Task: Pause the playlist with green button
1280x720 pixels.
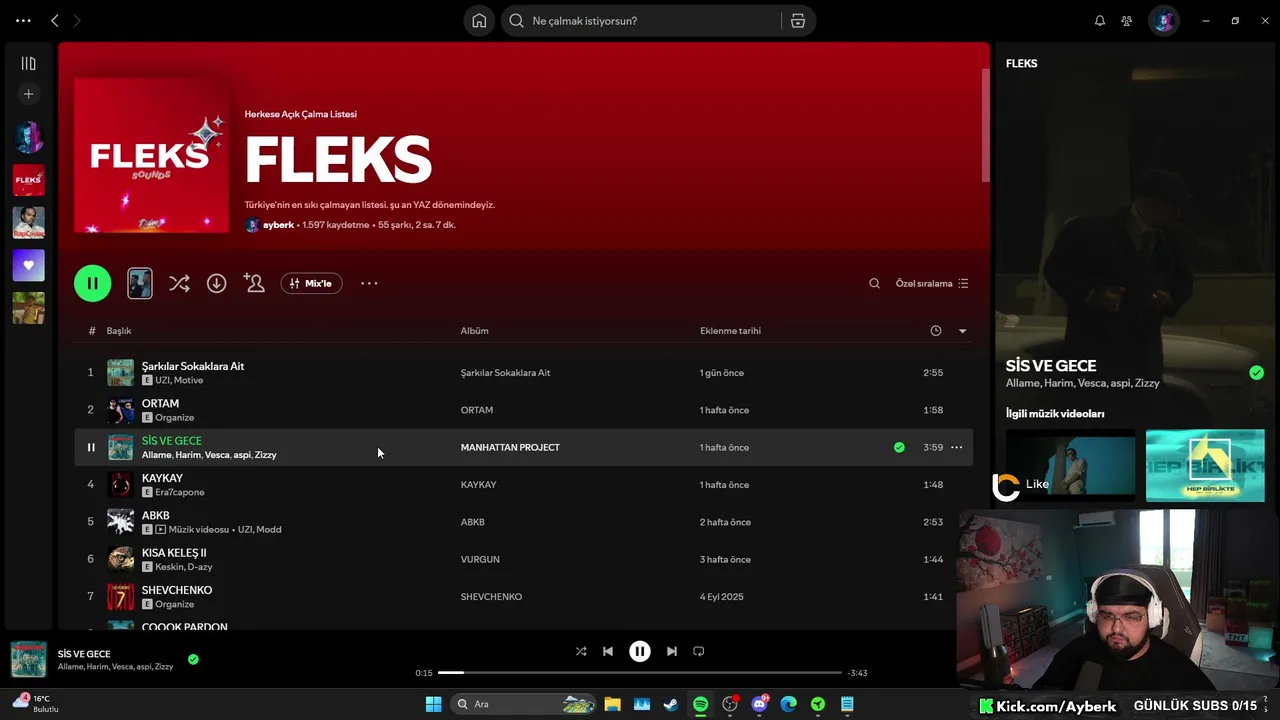Action: click(93, 283)
